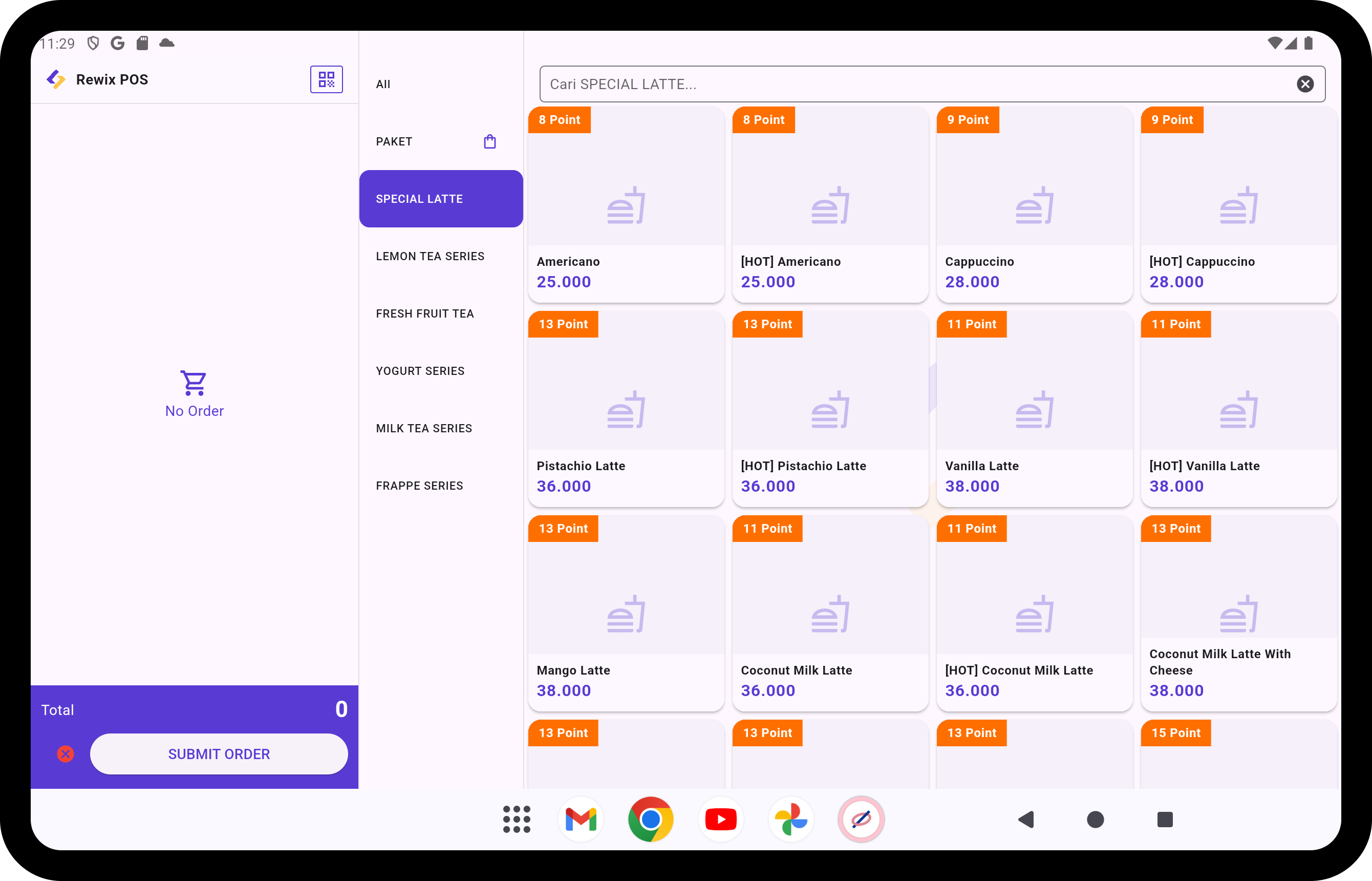Screen dimensions: 1372x881
Task: Click Mango Latte product 38.000
Action: pyautogui.click(x=625, y=612)
